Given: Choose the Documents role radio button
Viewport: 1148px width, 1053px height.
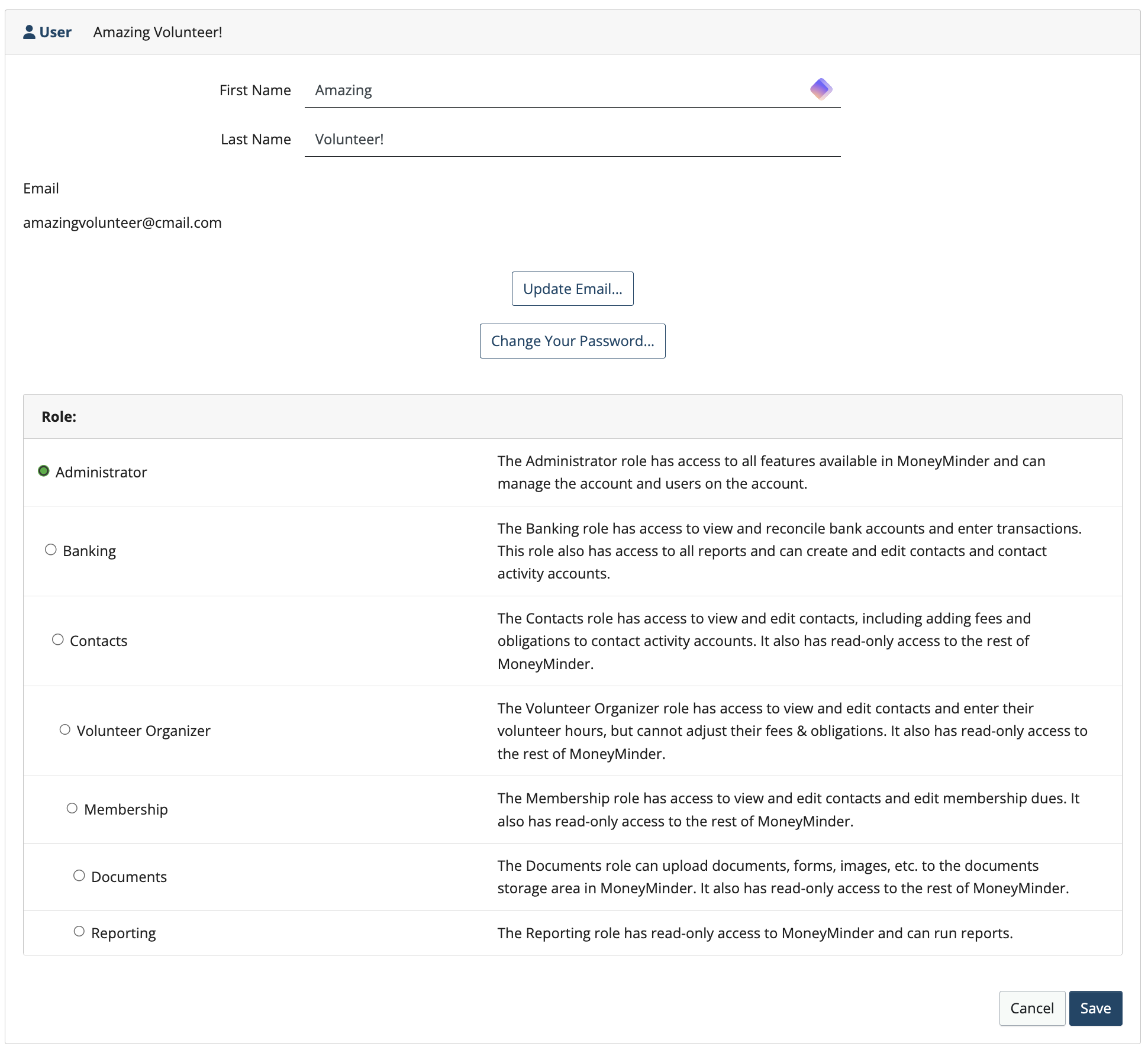Looking at the screenshot, I should pyautogui.click(x=79, y=876).
